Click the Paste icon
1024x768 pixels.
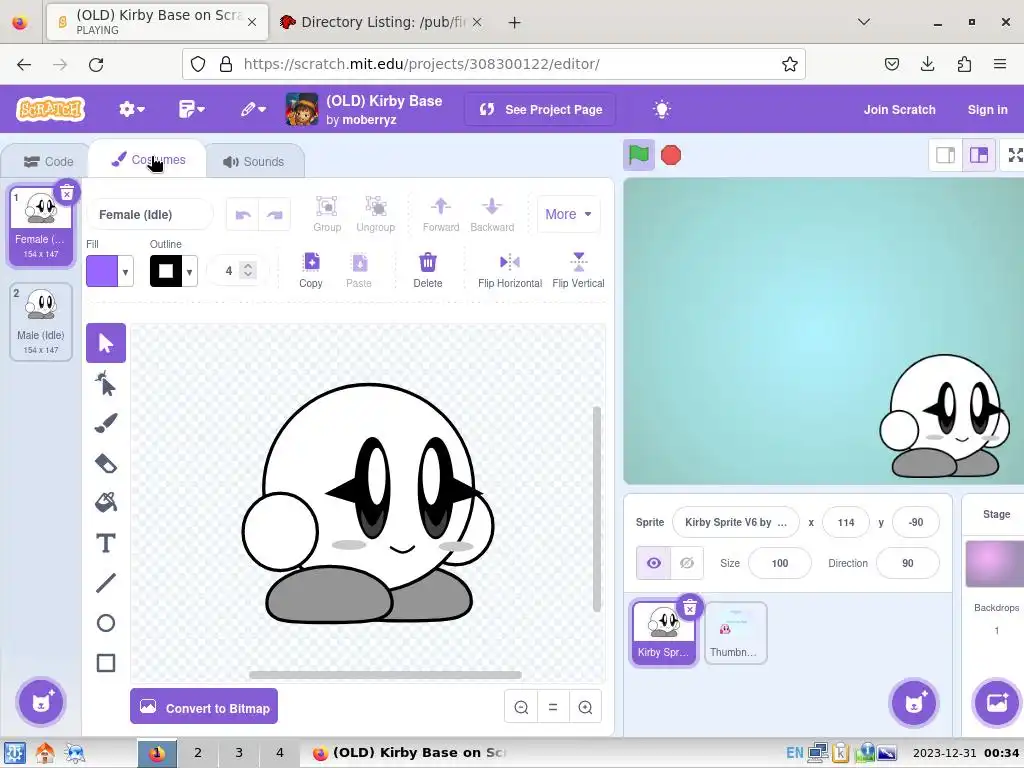pos(359,270)
